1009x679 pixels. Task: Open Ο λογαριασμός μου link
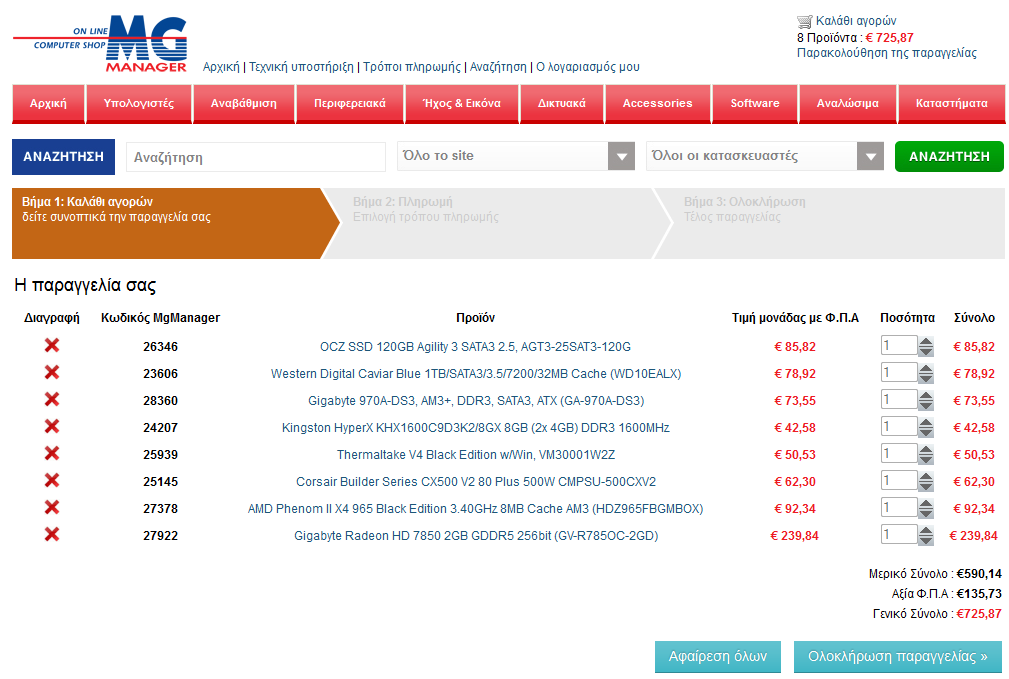click(x=588, y=67)
